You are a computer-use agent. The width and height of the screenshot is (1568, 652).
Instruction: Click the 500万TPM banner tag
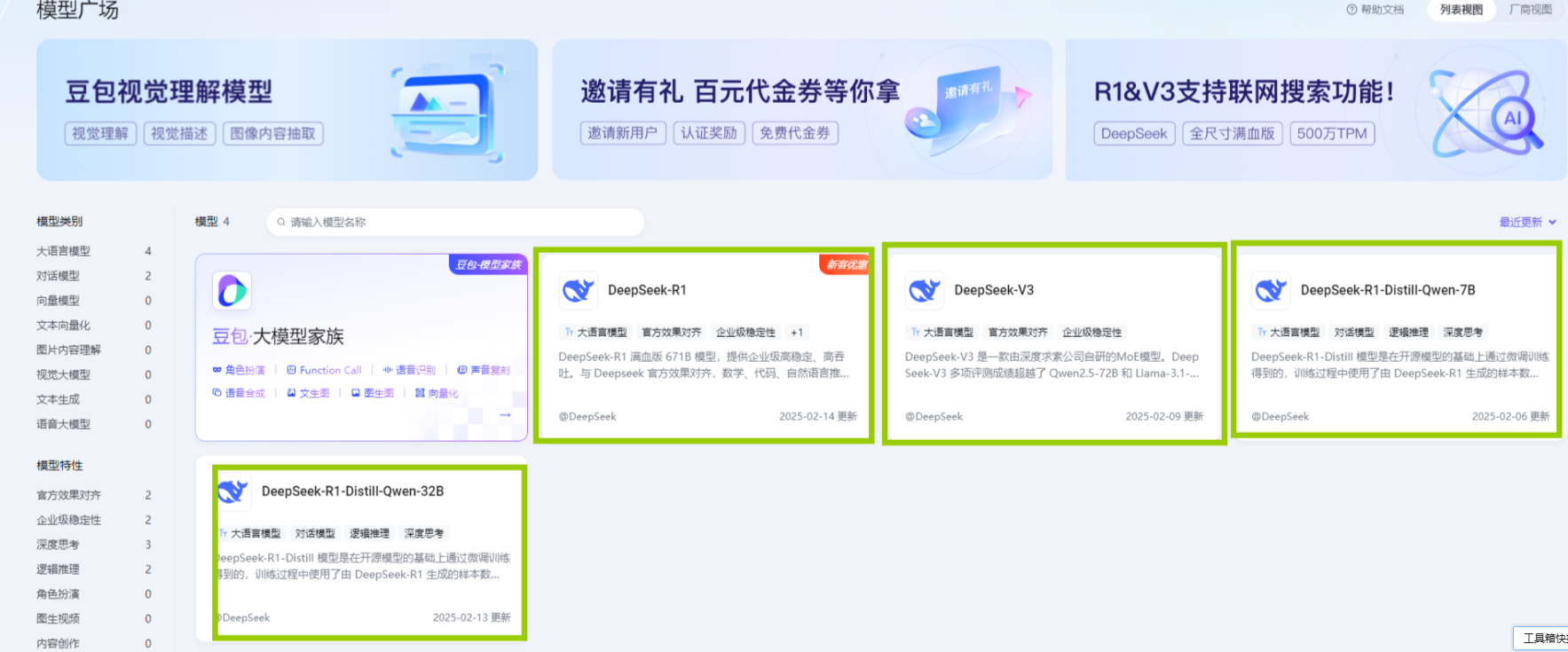pyautogui.click(x=1332, y=134)
